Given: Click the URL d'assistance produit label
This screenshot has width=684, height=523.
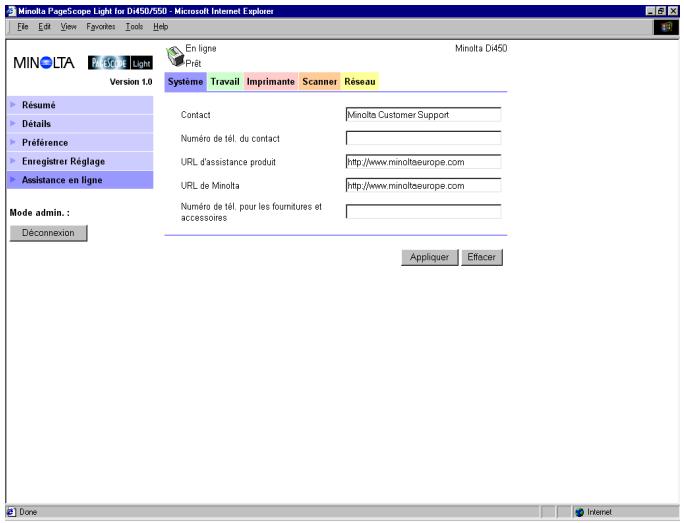Looking at the screenshot, I should [x=228, y=162].
